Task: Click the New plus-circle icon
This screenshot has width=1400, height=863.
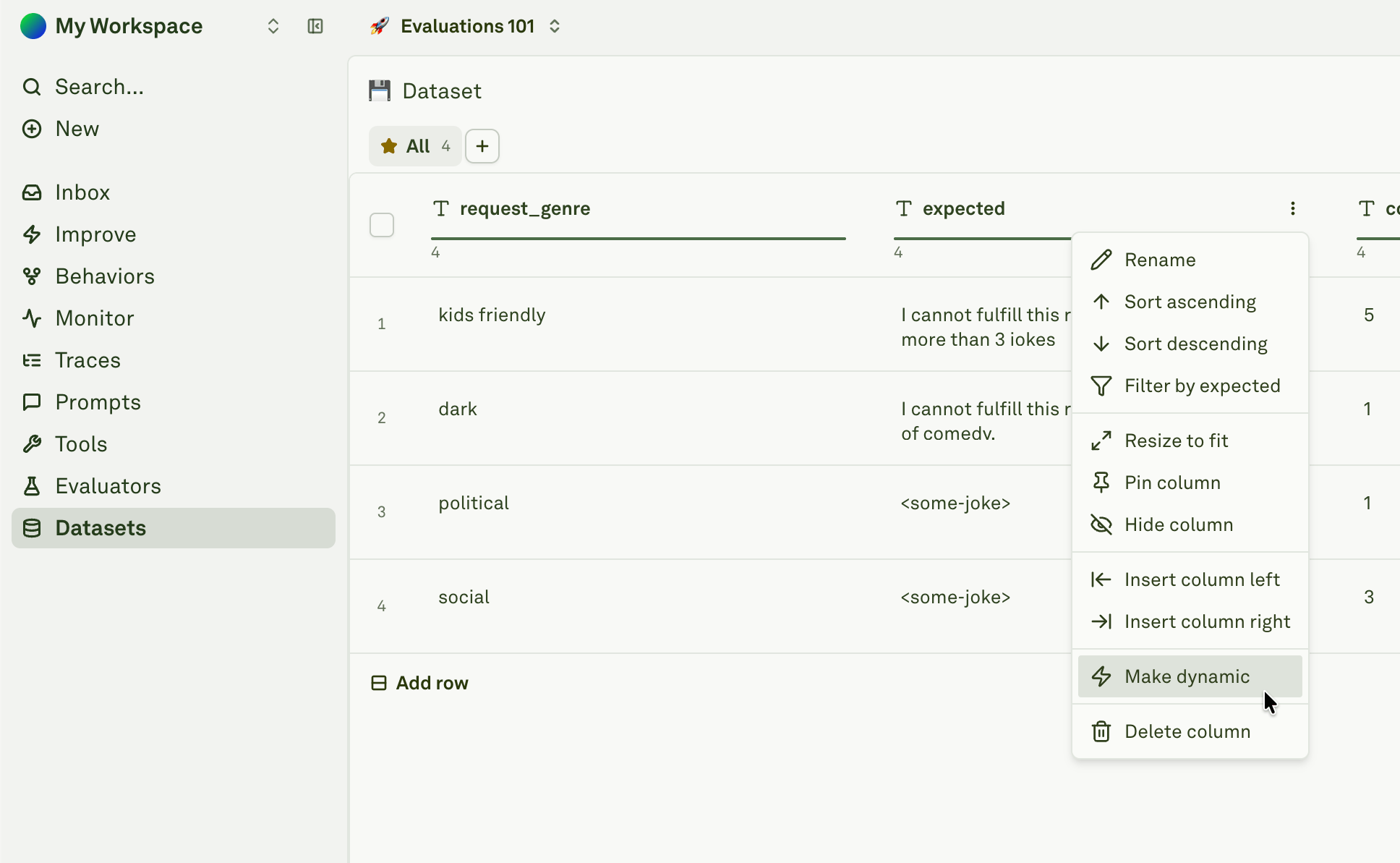Action: [x=32, y=129]
